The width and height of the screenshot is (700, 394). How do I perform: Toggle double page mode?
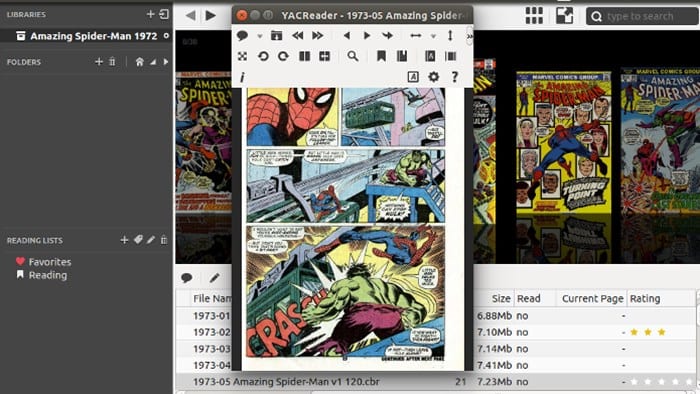coord(304,56)
